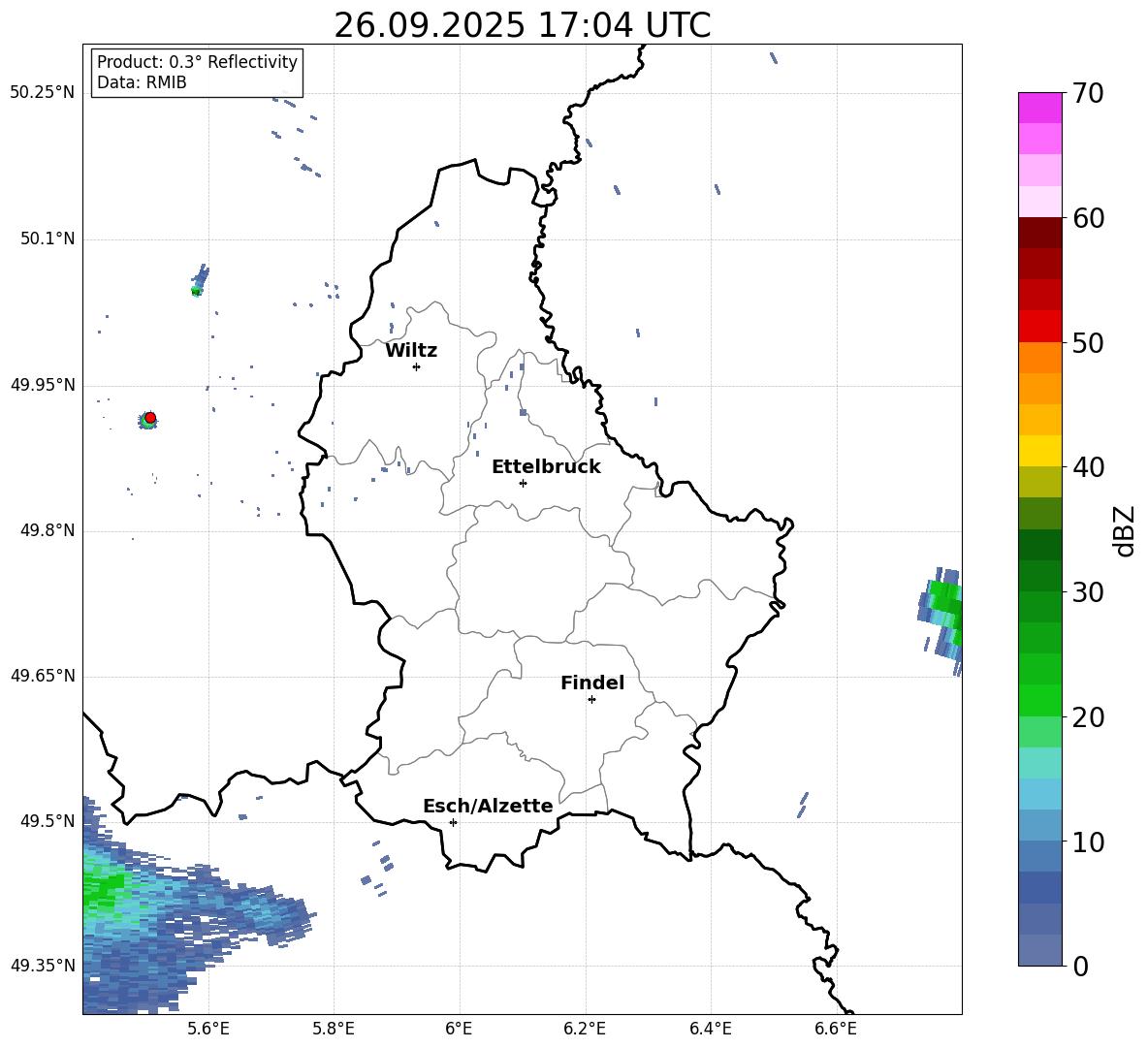Click the 49.5°N latitude label
Viewport: 1148px width, 1048px height.
tap(47, 820)
